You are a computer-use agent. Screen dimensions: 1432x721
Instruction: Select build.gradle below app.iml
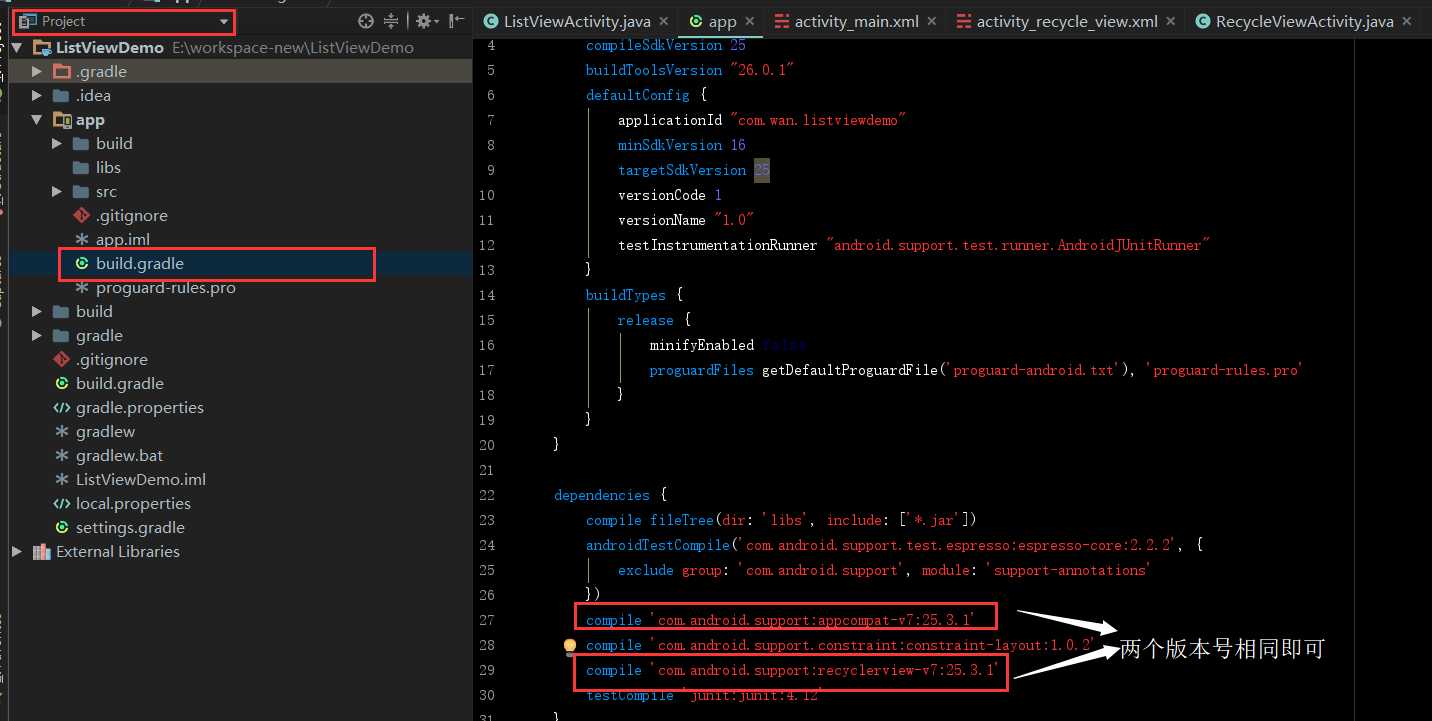pyautogui.click(x=140, y=264)
